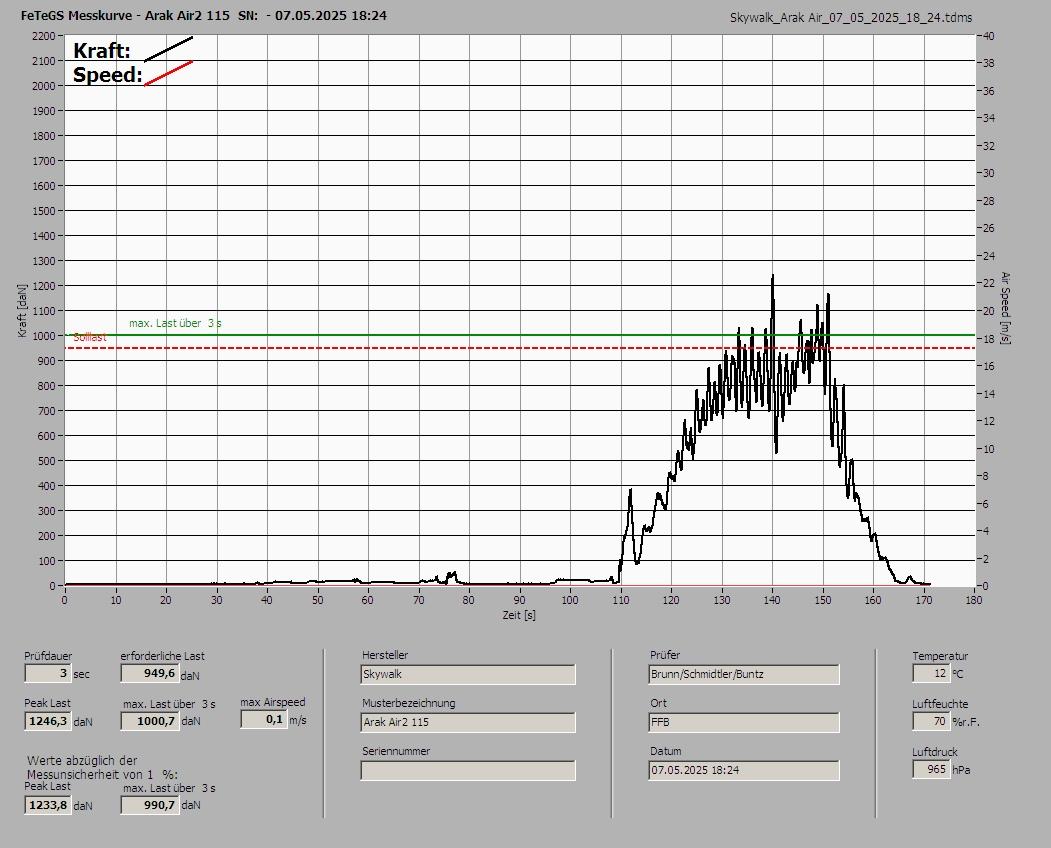Click the 140 tick on Zeit axis
Image resolution: width=1051 pixels, height=848 pixels.
[x=772, y=600]
